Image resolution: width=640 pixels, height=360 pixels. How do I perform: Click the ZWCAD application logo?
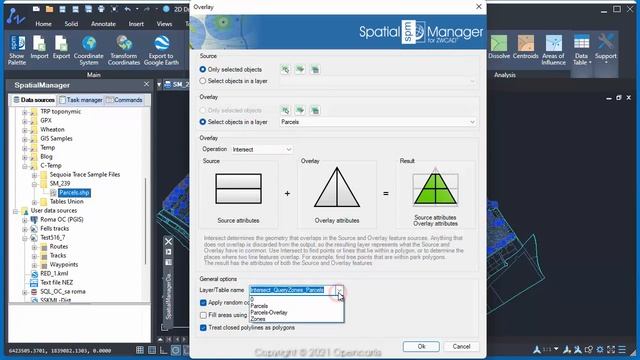click(16, 16)
